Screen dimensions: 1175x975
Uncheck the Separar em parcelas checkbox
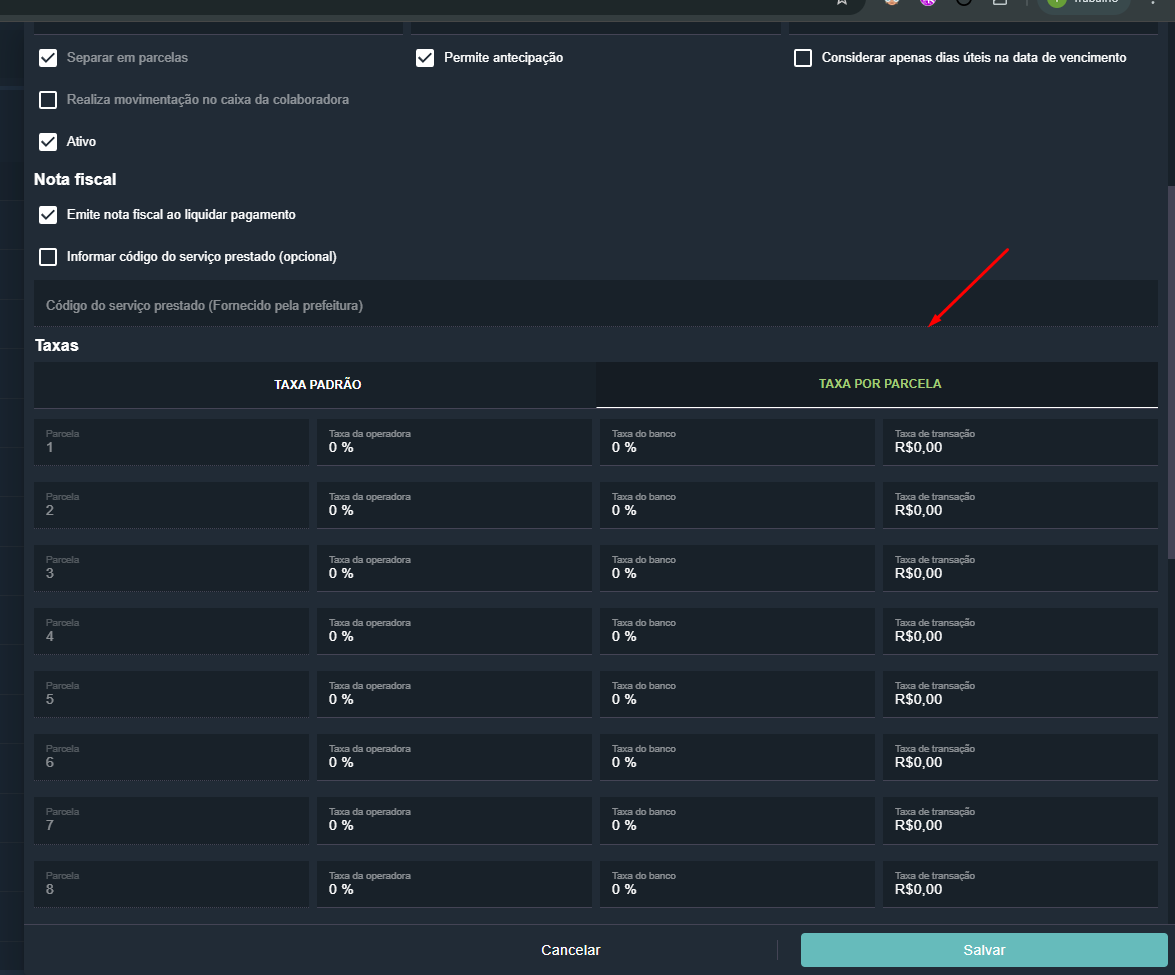(x=48, y=58)
